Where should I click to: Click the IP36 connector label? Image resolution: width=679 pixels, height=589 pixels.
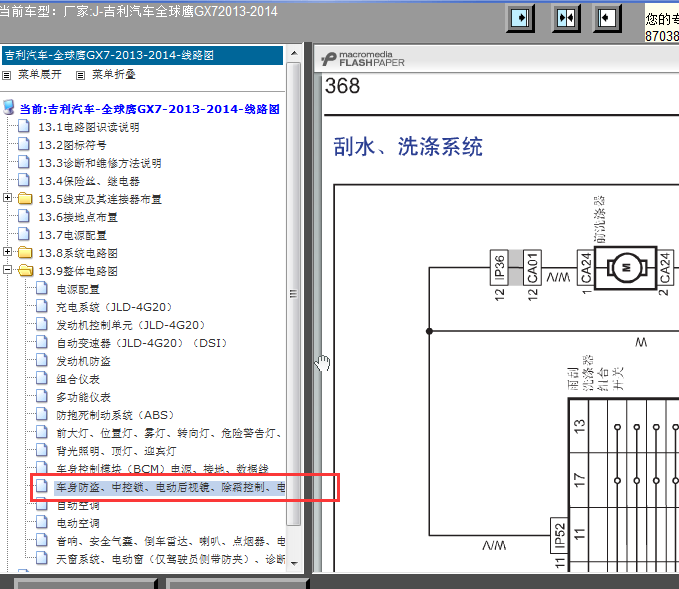pos(499,268)
